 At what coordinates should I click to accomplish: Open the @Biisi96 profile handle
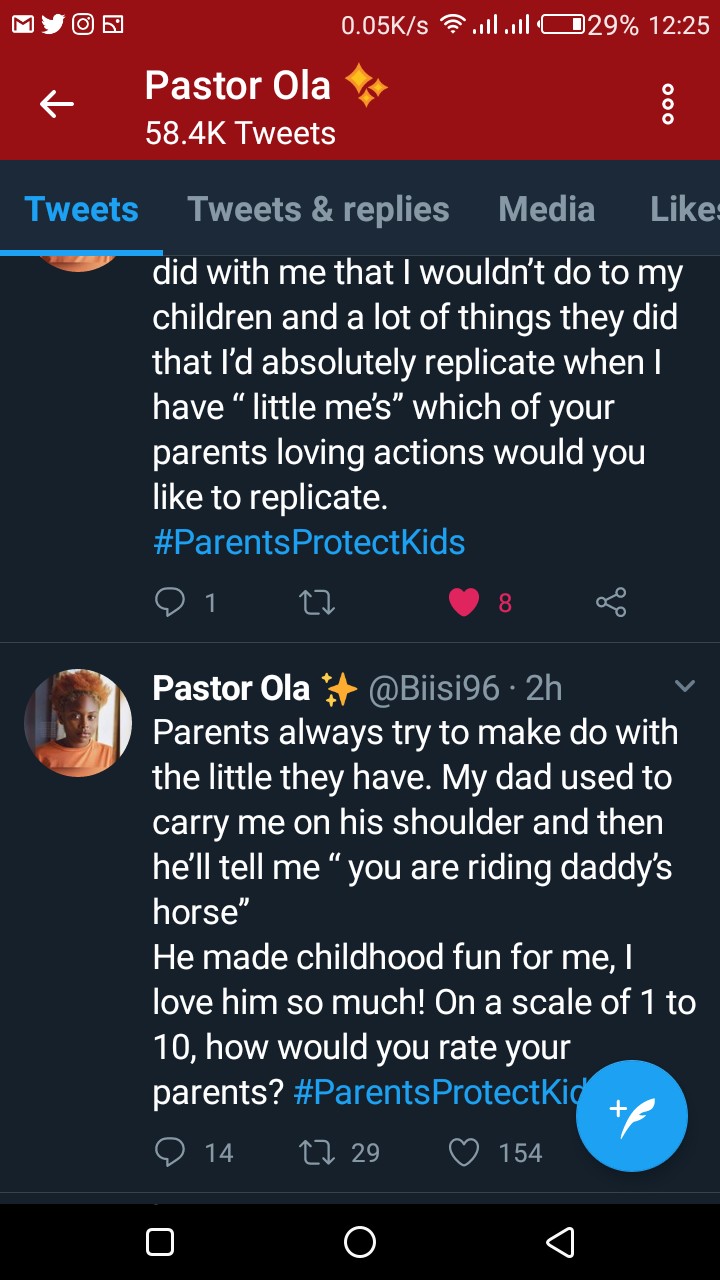(434, 688)
